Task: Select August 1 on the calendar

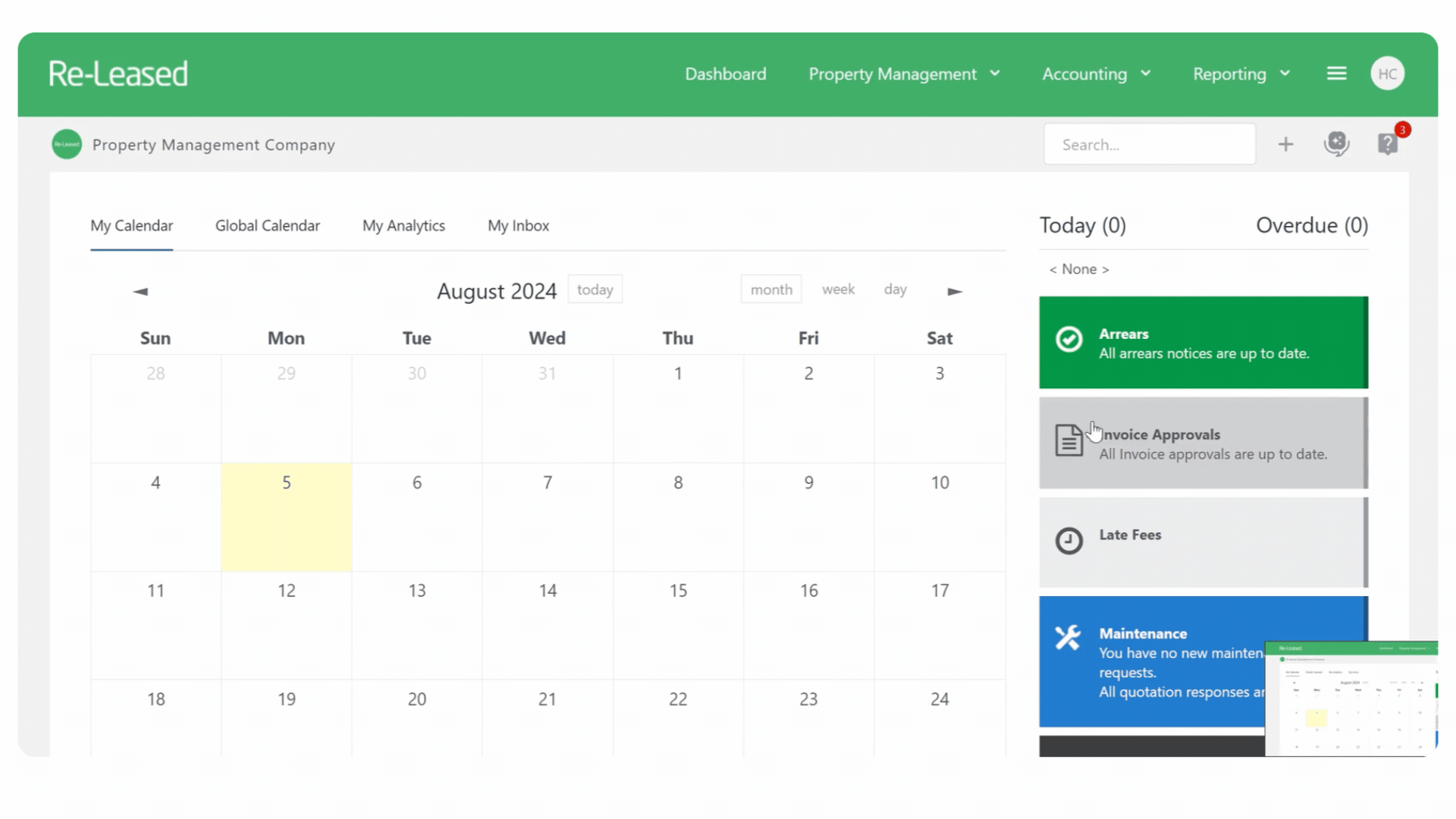Action: pyautogui.click(x=678, y=409)
